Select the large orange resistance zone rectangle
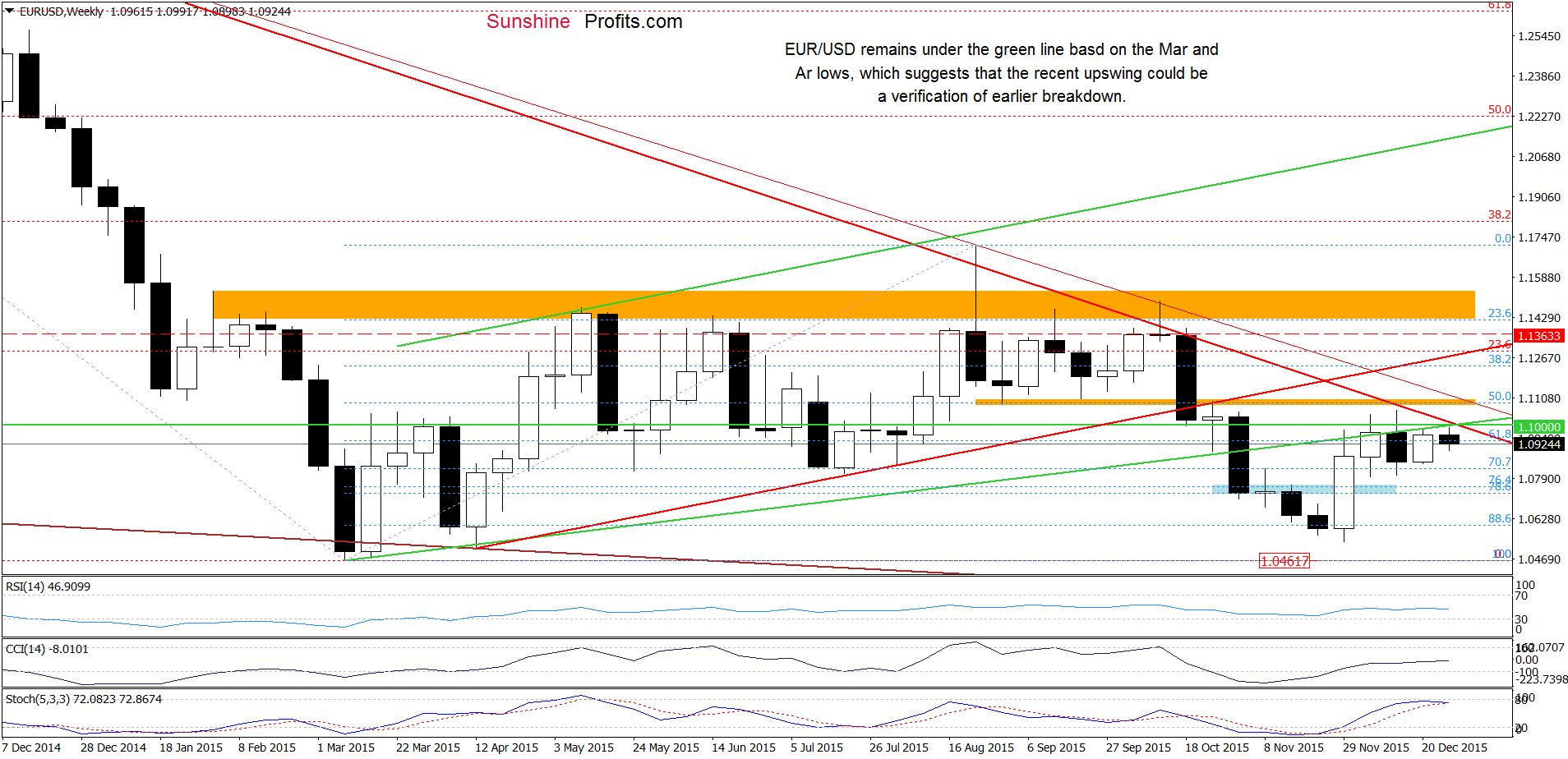Image resolution: width=1568 pixels, height=759 pixels. (x=844, y=305)
